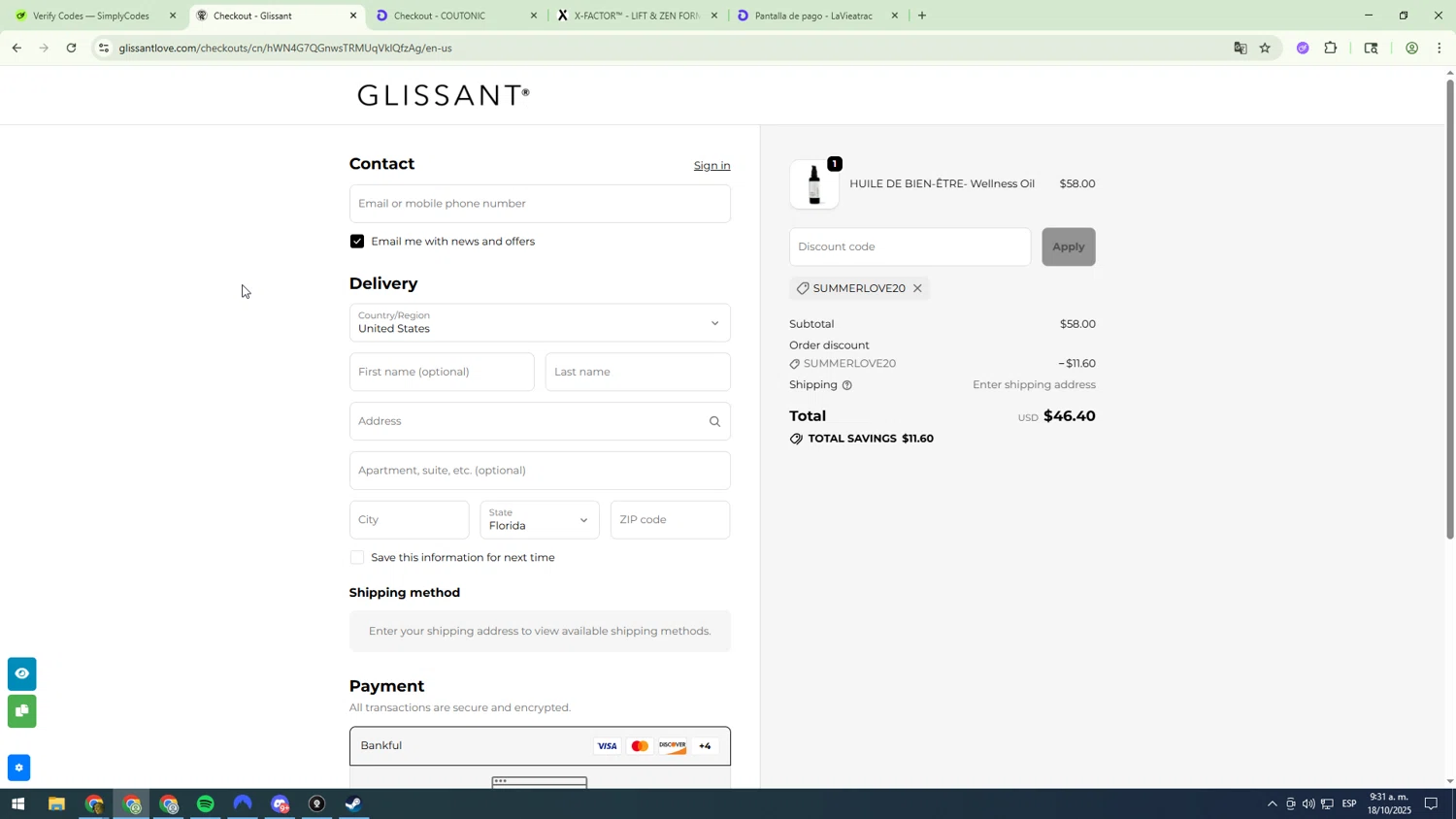Switch to the Verify Codes SimplyCodes tab
The height and width of the screenshot is (819, 1456).
(90, 16)
